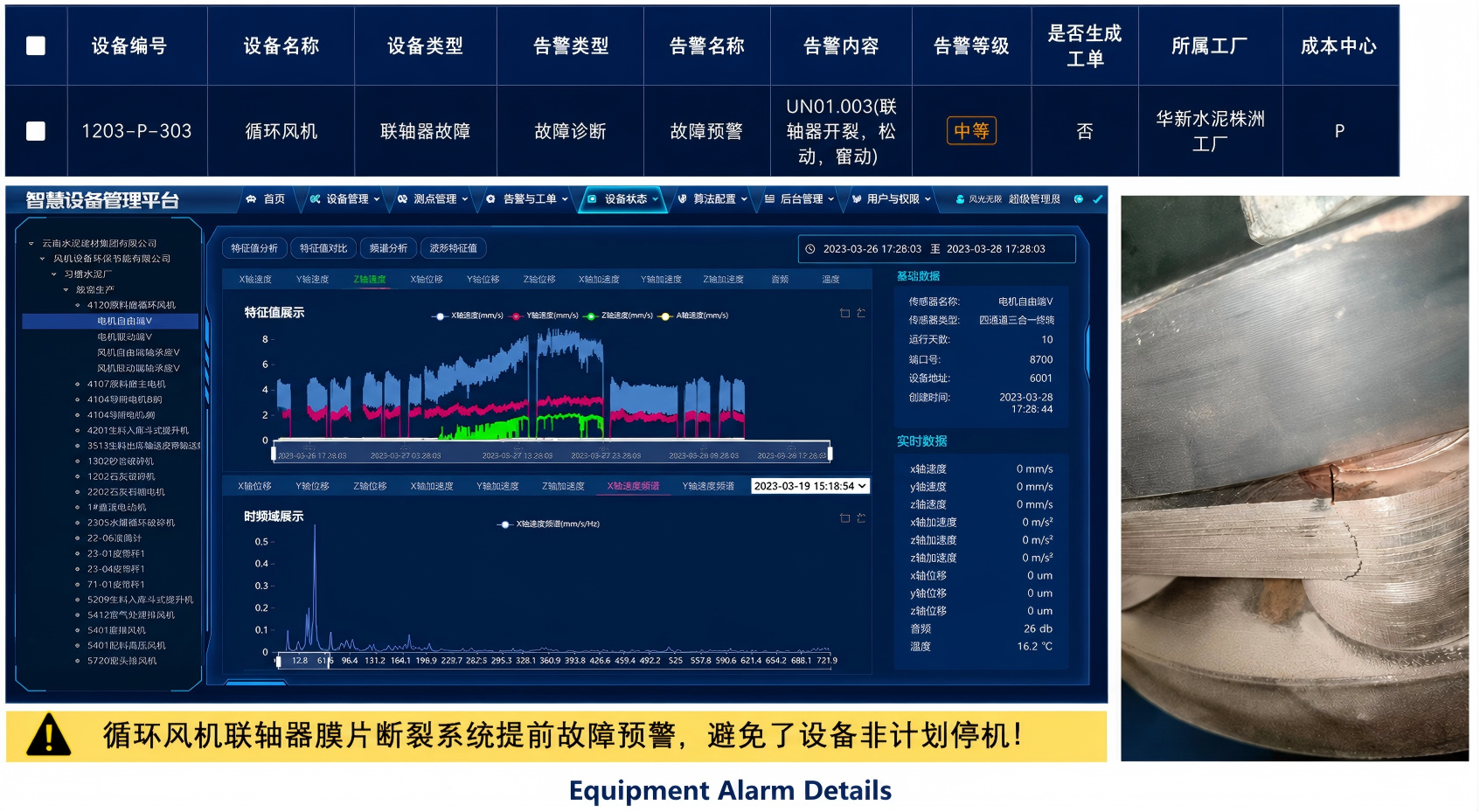
Task: Click save-image icon on 特征值展示 chart
Action: (861, 313)
